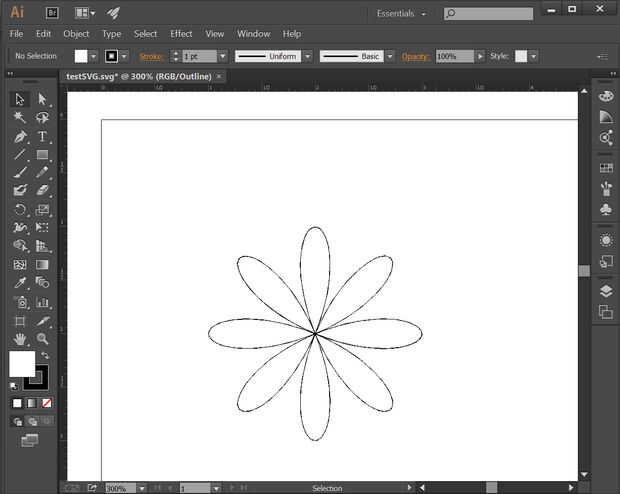Select the Blend tool

42,282
